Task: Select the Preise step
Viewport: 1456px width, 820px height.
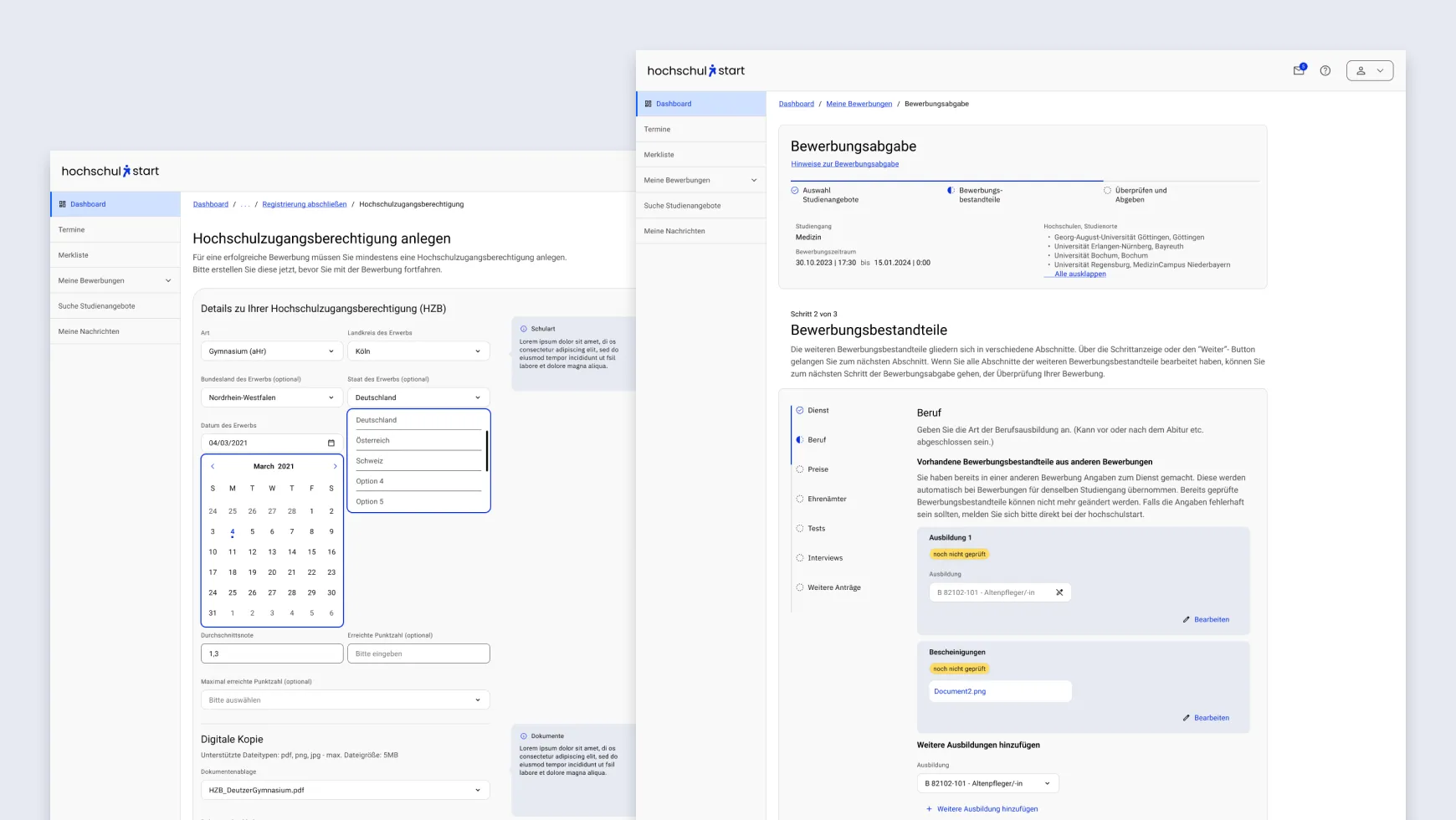Action: click(x=818, y=469)
